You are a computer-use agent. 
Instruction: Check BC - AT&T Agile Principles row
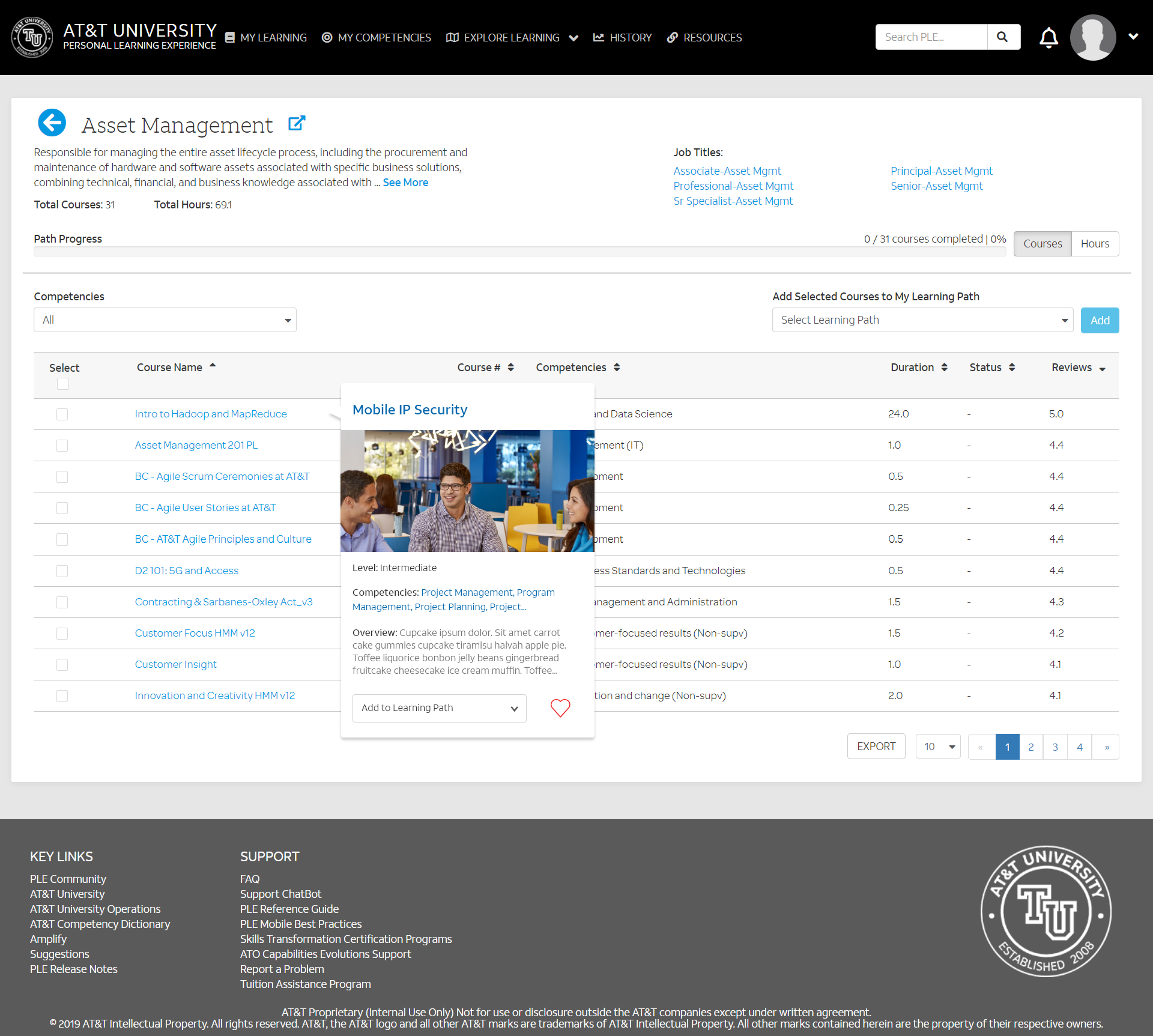[62, 539]
